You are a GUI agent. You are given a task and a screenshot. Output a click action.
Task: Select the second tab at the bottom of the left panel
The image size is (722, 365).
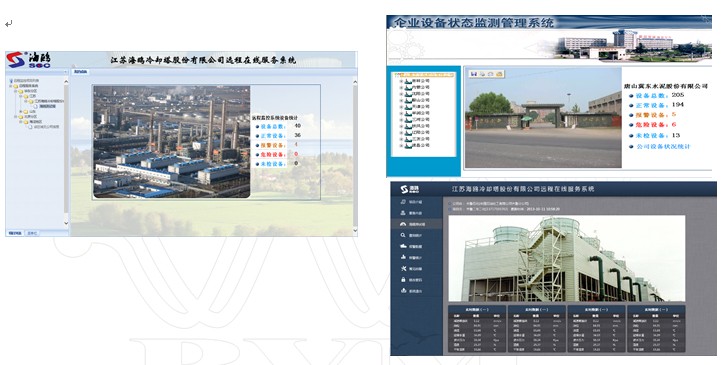pos(32,233)
